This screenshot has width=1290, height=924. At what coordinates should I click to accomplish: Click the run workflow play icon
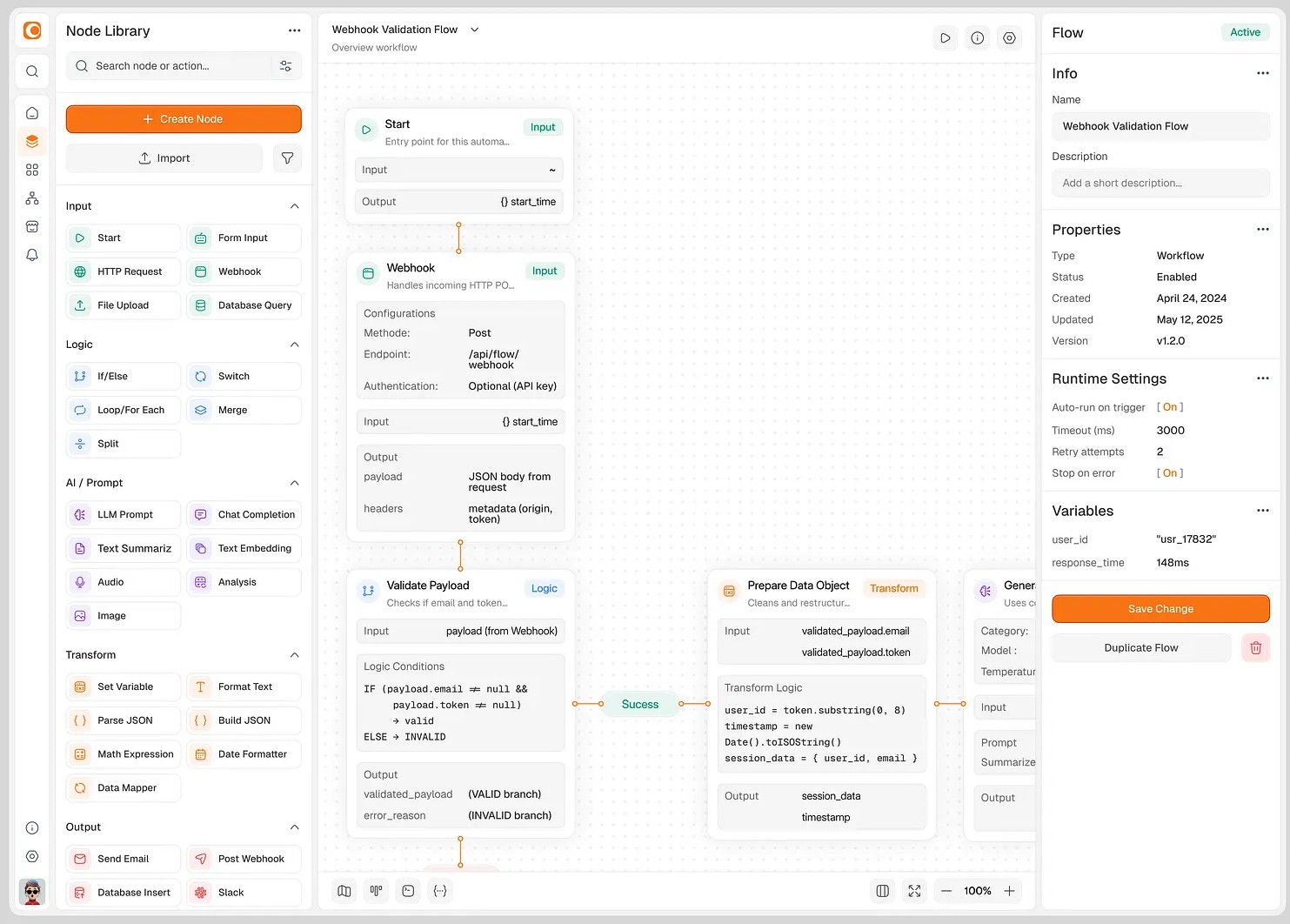pos(946,38)
